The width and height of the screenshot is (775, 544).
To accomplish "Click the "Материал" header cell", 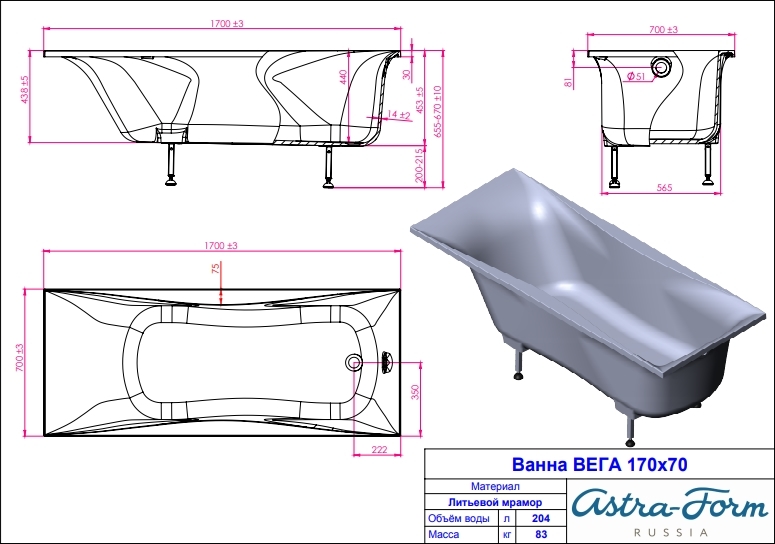I will point(495,485).
